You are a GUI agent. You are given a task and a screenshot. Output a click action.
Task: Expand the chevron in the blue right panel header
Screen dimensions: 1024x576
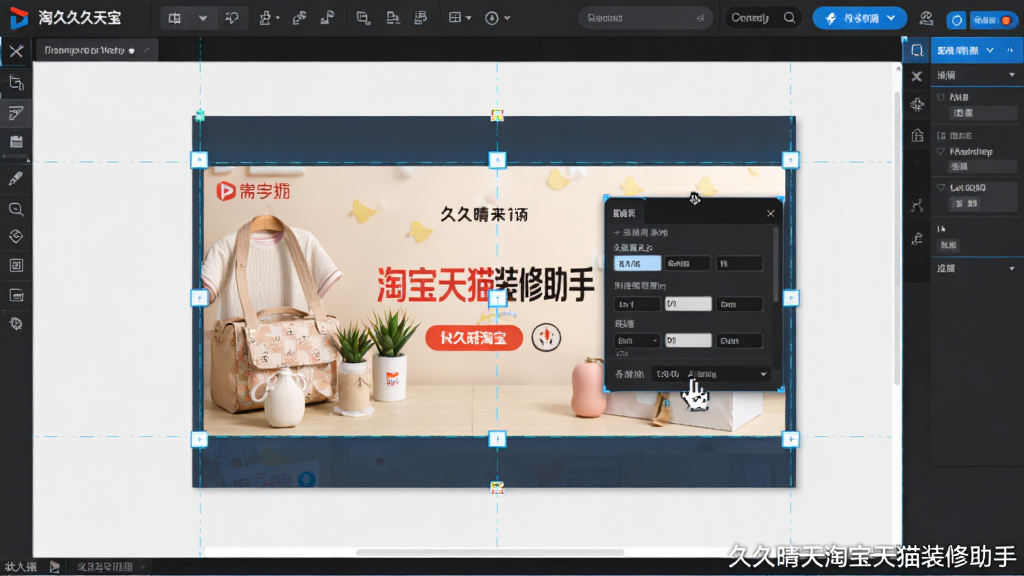pyautogui.click(x=990, y=50)
